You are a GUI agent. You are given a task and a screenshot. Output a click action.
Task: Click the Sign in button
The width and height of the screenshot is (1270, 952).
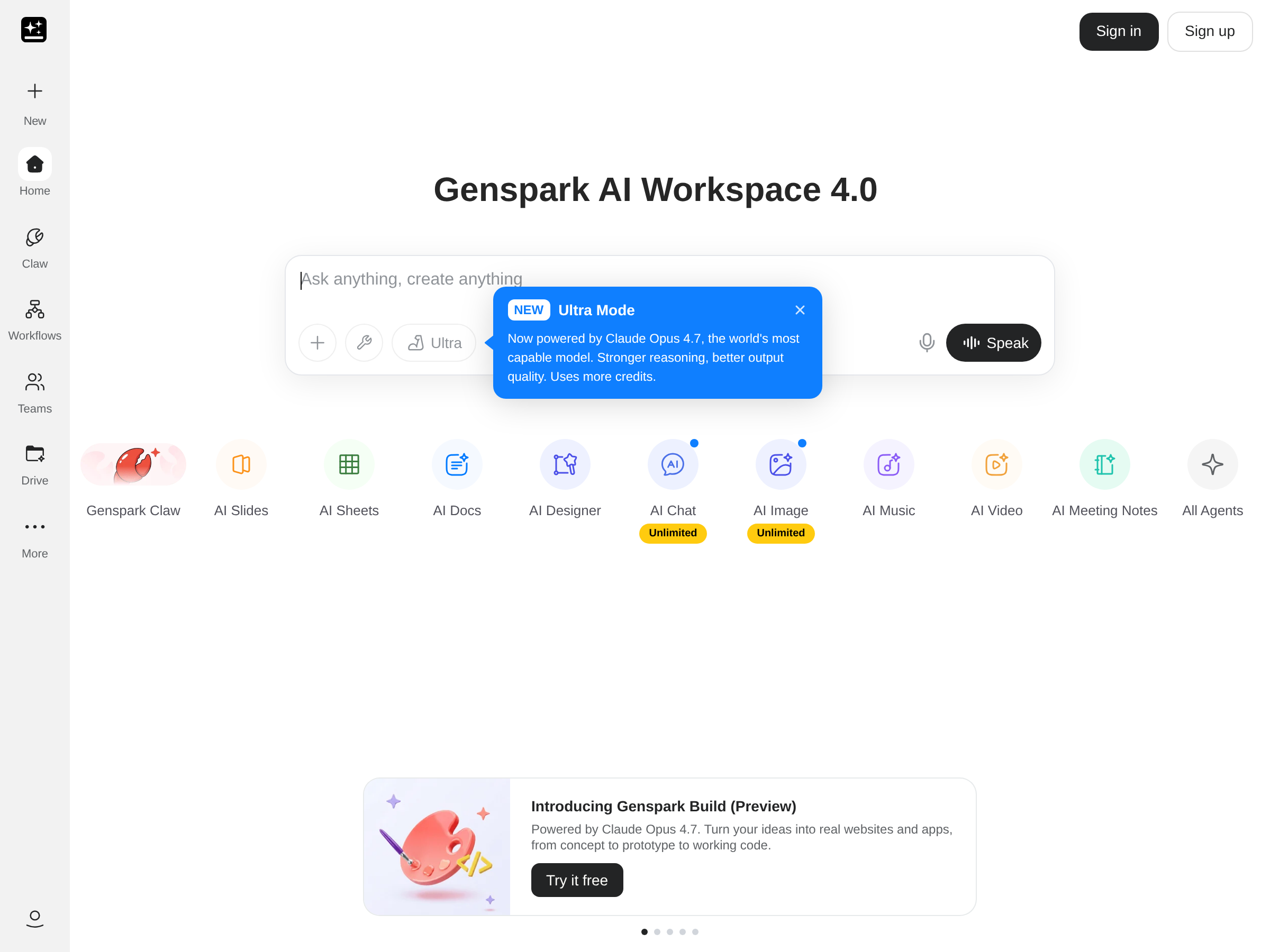pos(1118,32)
